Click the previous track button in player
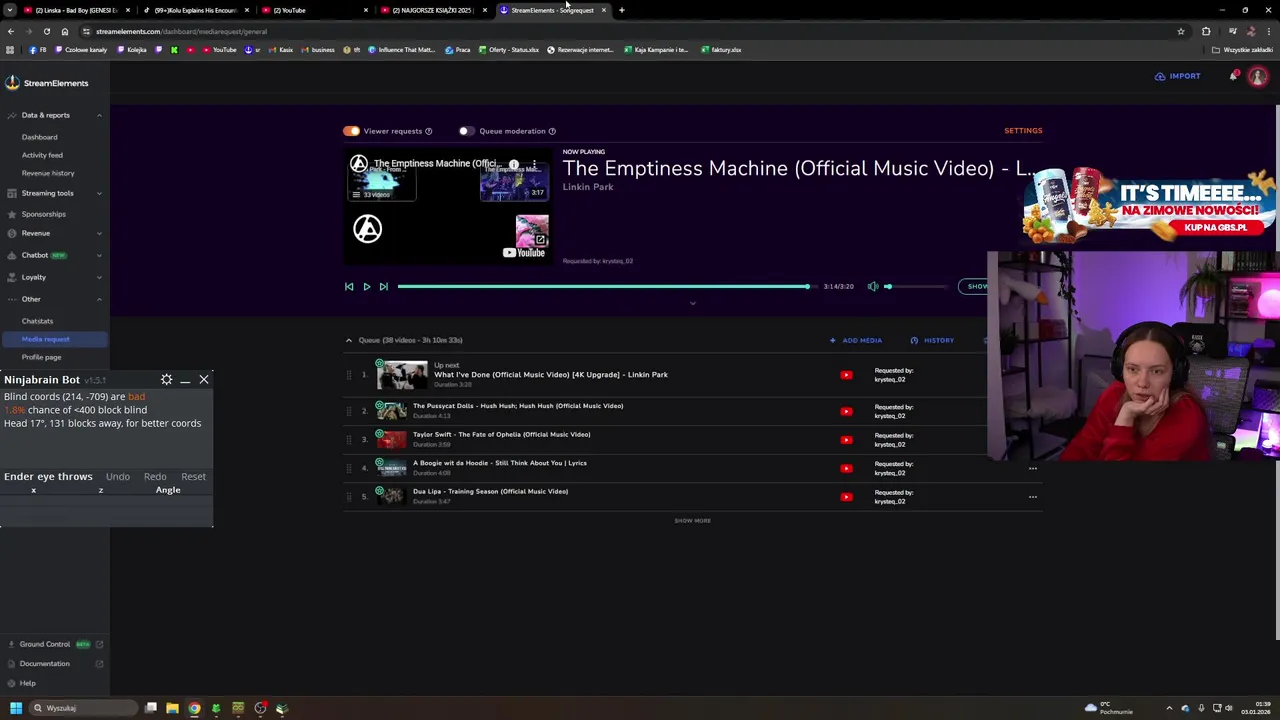Screen dimensions: 1280x720 click(x=349, y=287)
